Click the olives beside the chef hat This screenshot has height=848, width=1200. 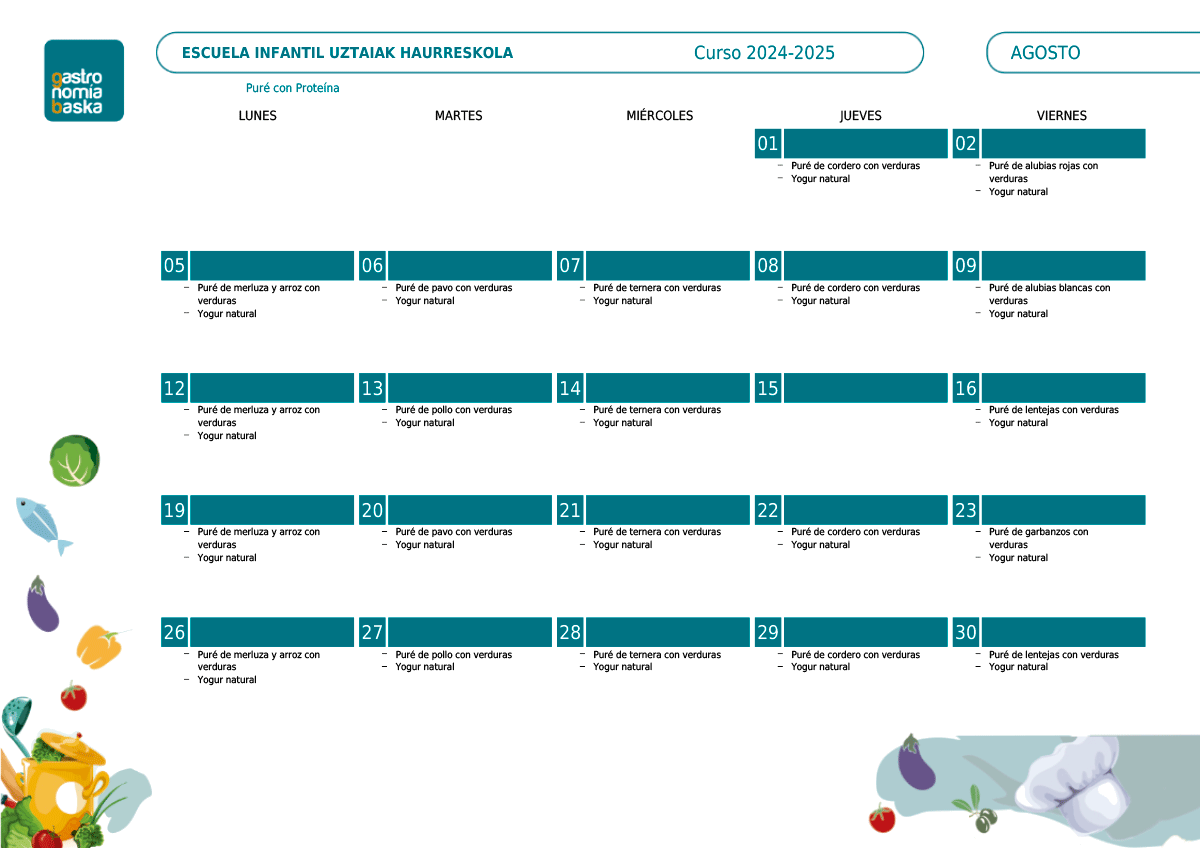click(976, 810)
